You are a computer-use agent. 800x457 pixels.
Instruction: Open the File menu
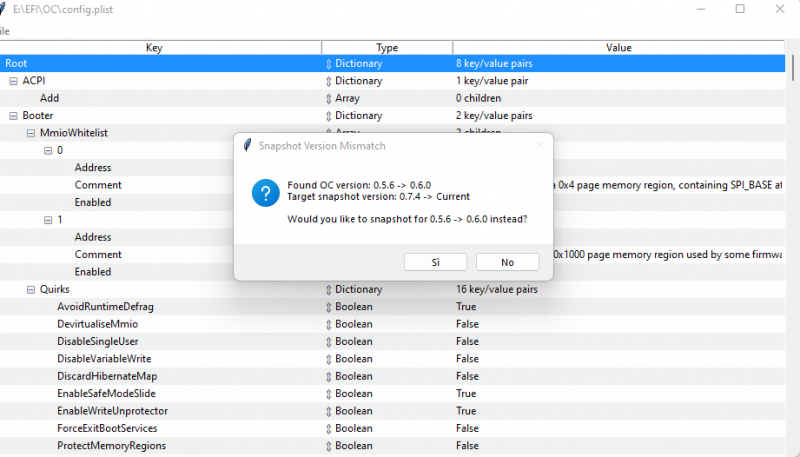[x=5, y=31]
